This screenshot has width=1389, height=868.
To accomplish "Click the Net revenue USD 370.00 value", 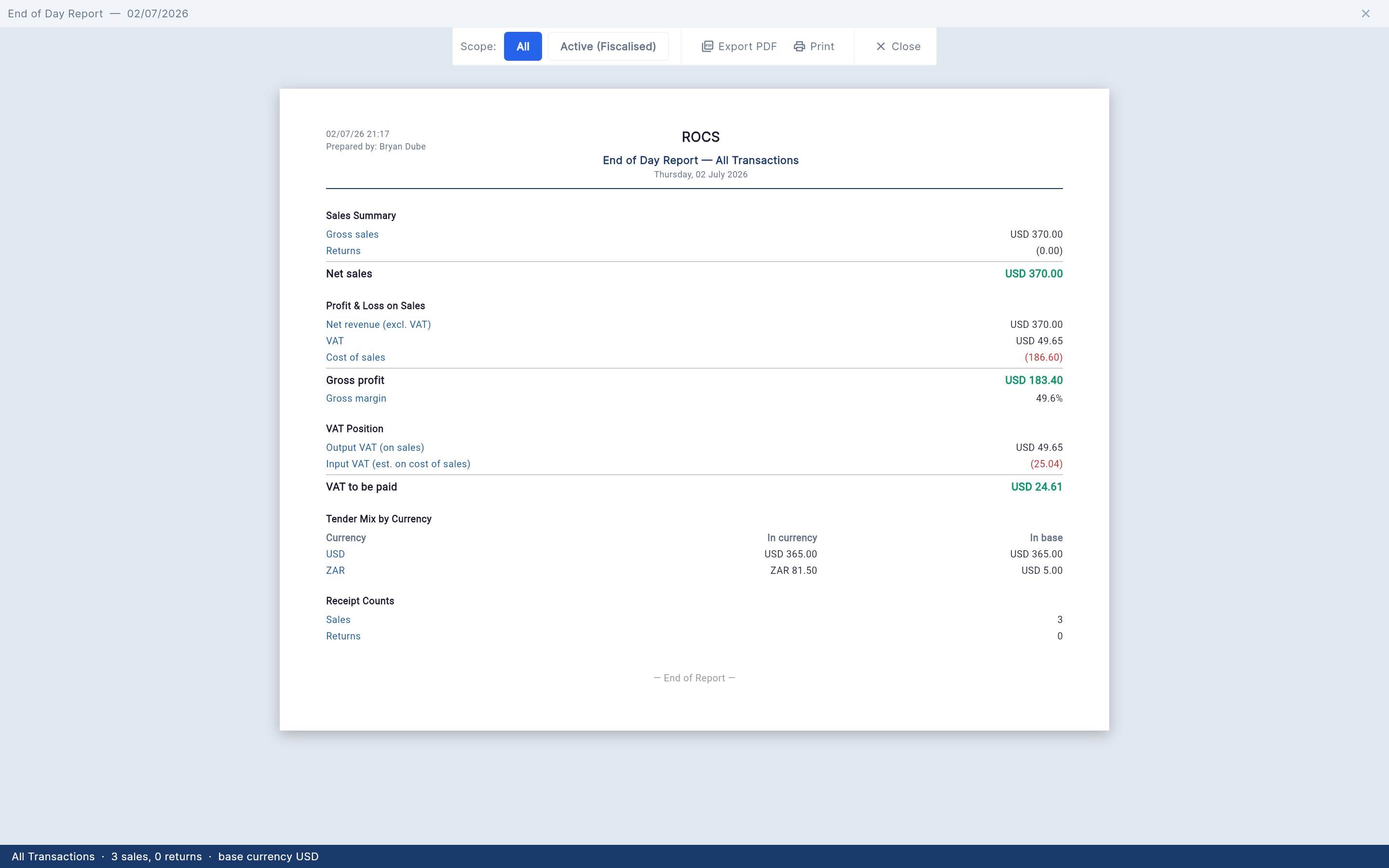I will (x=1036, y=325).
